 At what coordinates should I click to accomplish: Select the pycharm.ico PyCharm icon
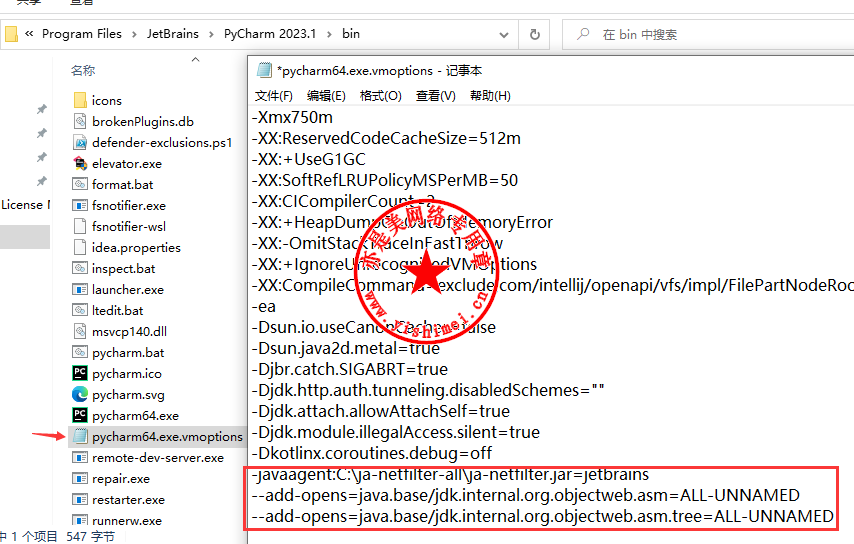tap(80, 373)
